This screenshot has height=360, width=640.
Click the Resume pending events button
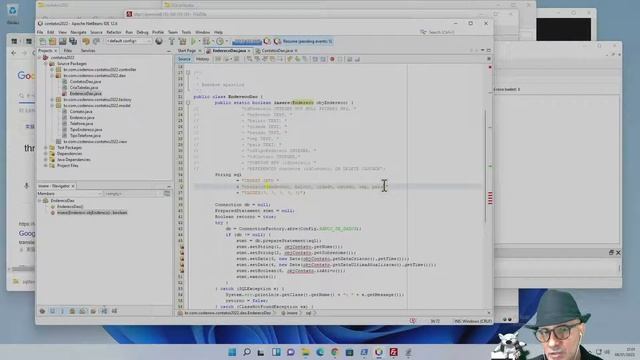pos(304,41)
